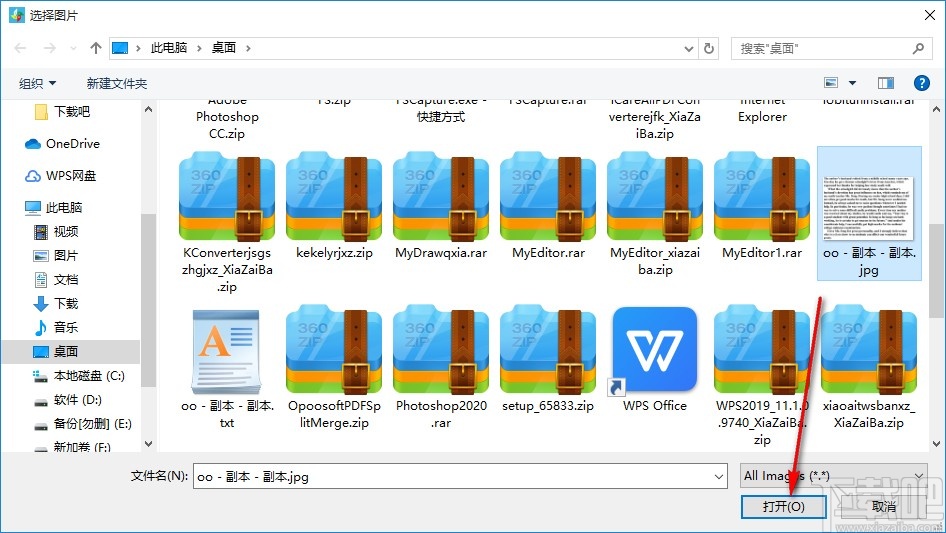Select MyEditor.rar archive
The height and width of the screenshot is (533, 946).
pyautogui.click(x=548, y=206)
